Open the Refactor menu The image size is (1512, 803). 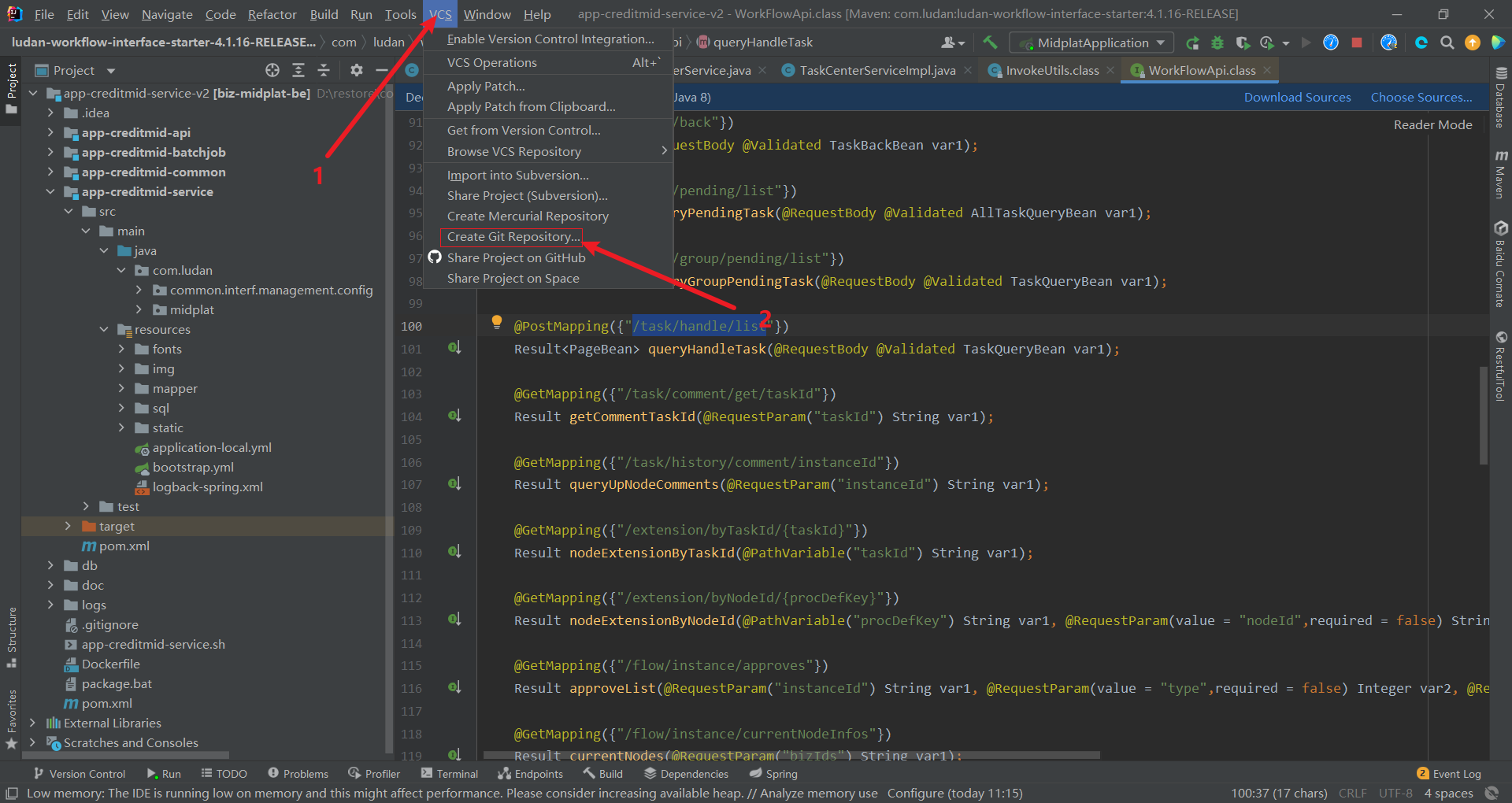[x=272, y=14]
